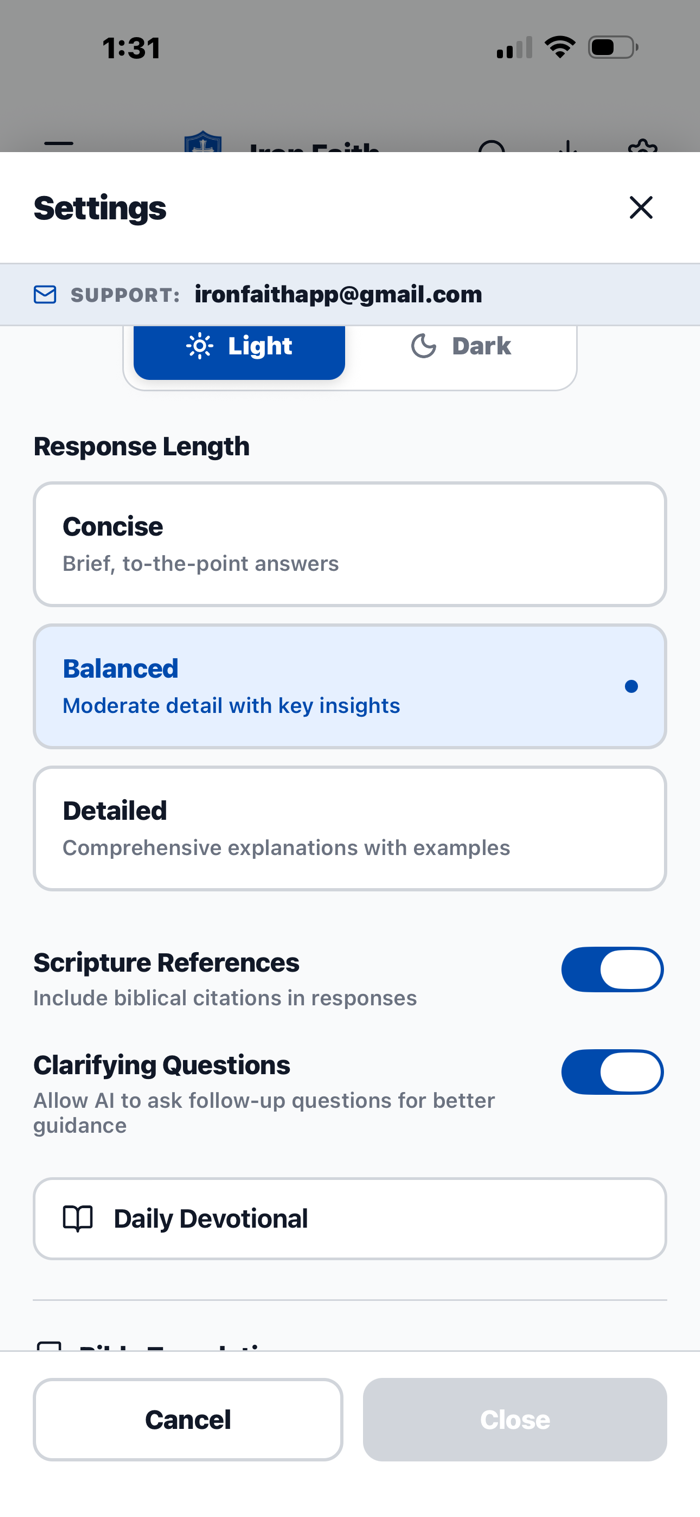Close Settings with the X icon
Screen dimensions: 700x1517
point(641,207)
